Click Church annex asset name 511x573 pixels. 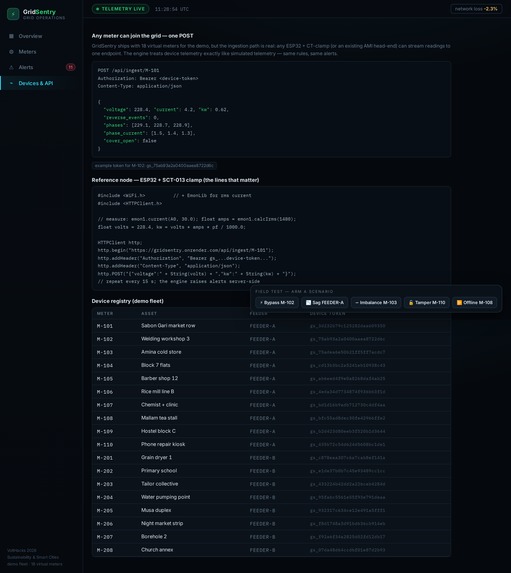157,549
